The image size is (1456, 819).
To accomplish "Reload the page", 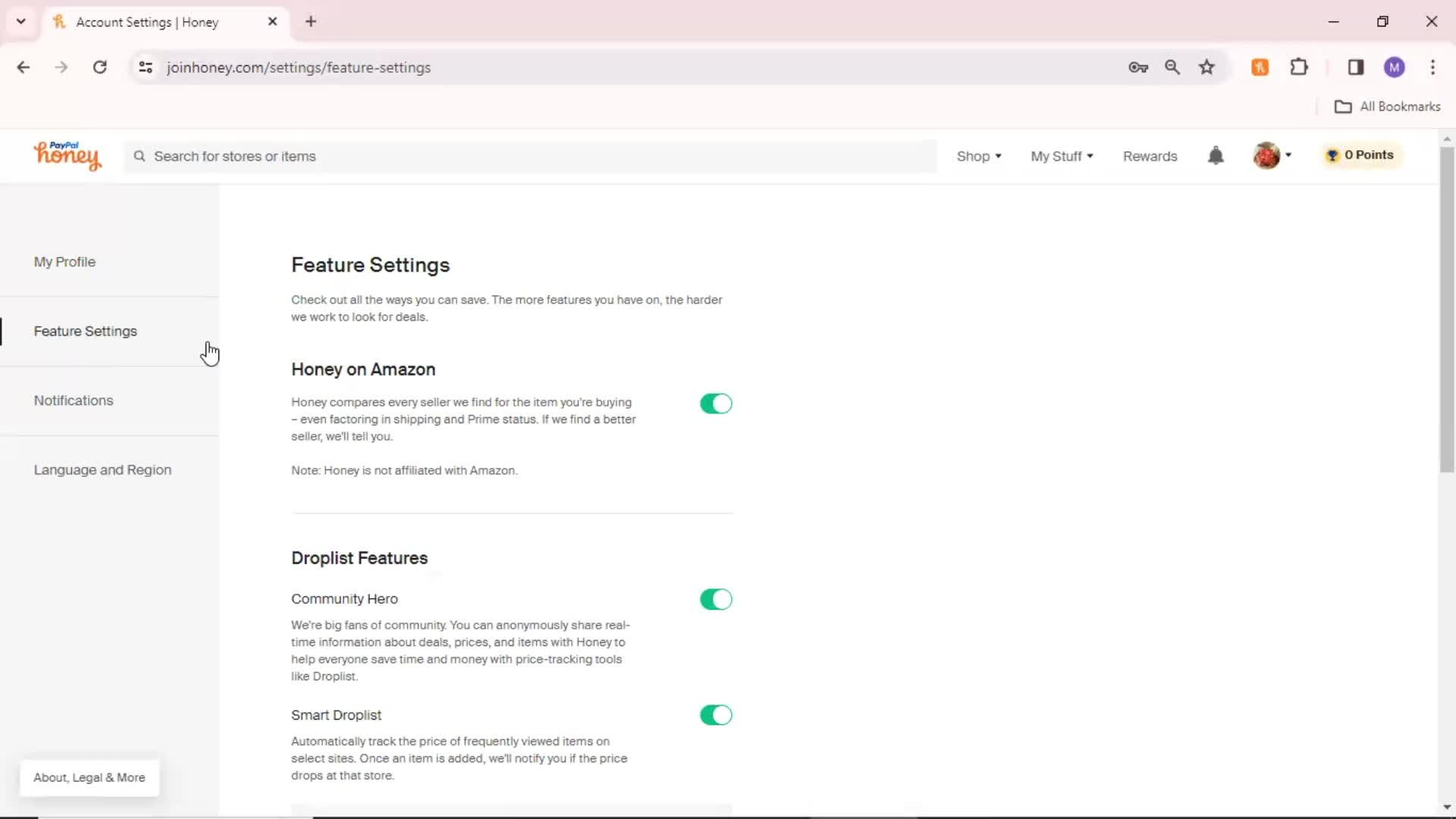I will click(x=99, y=67).
